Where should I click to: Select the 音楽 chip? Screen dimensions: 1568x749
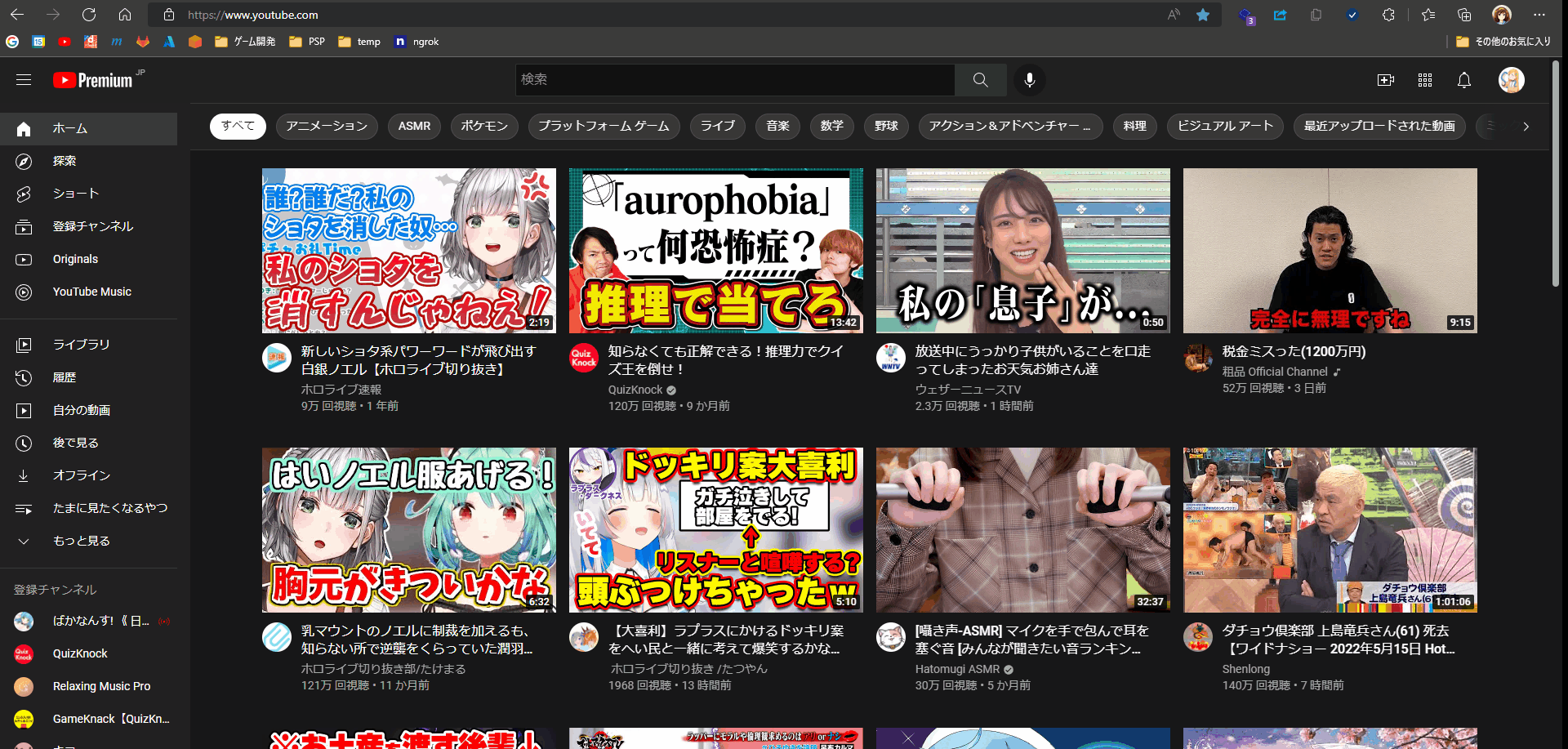[x=777, y=127]
